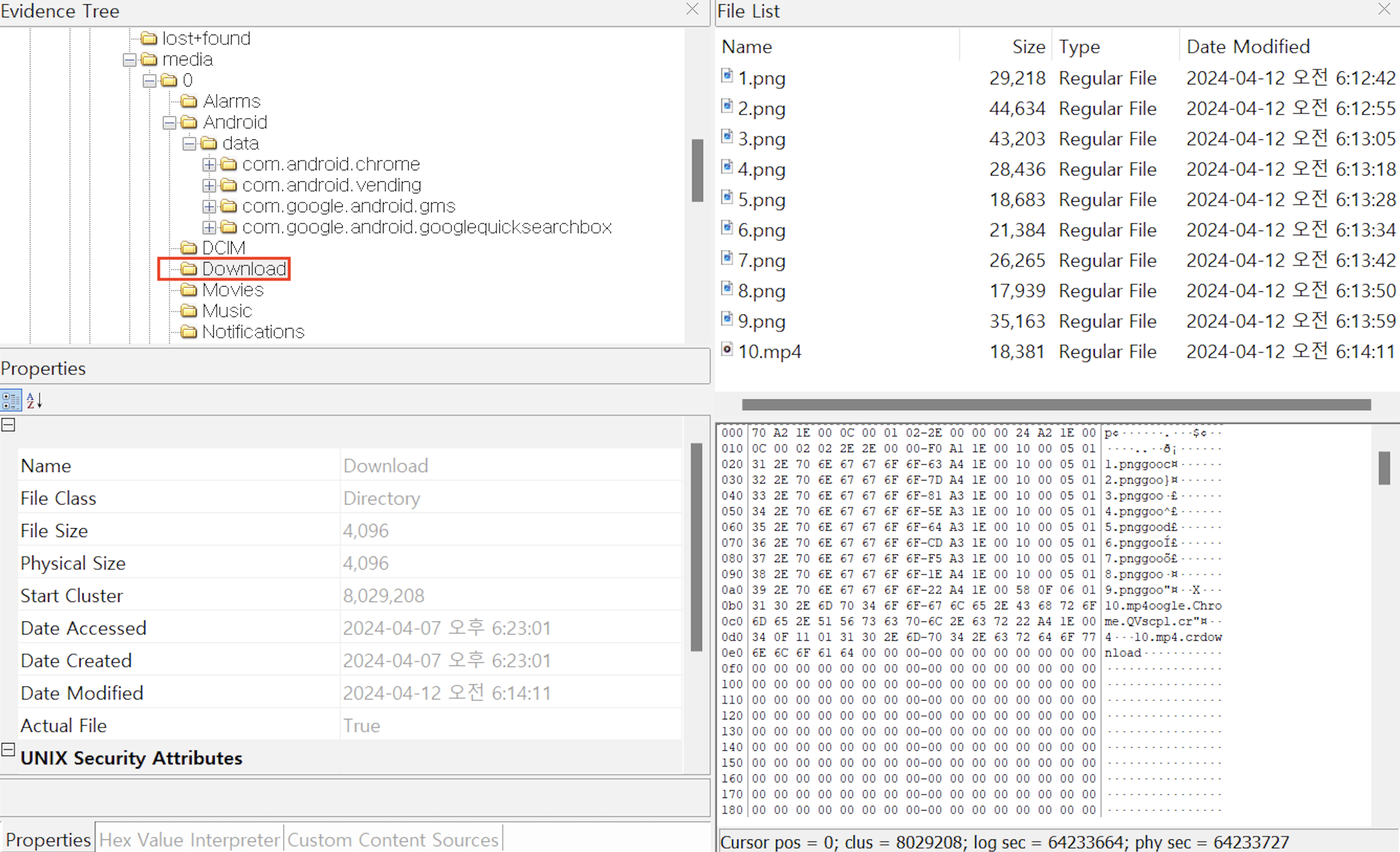Collapse the media folder node

point(130,60)
